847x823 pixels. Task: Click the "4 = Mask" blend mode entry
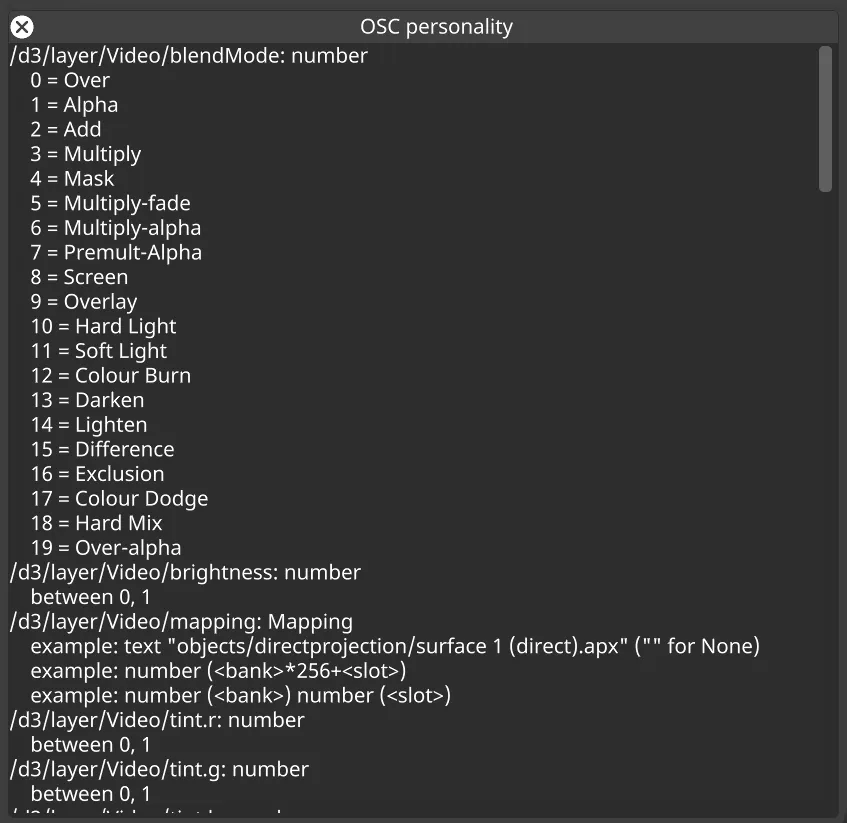pos(72,179)
